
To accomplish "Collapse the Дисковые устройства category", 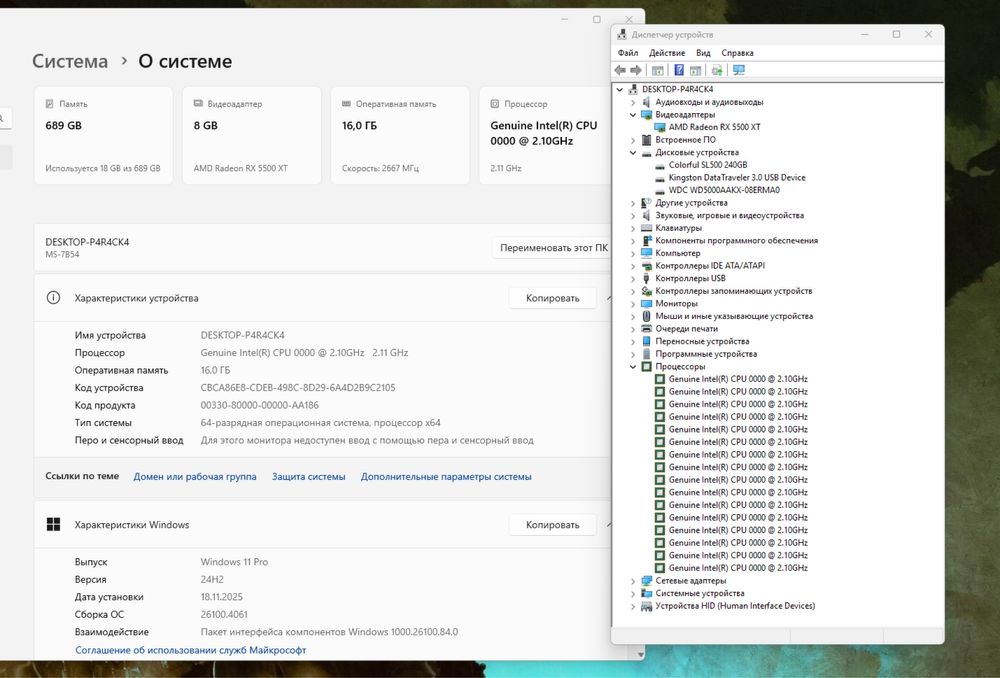I will 633,152.
